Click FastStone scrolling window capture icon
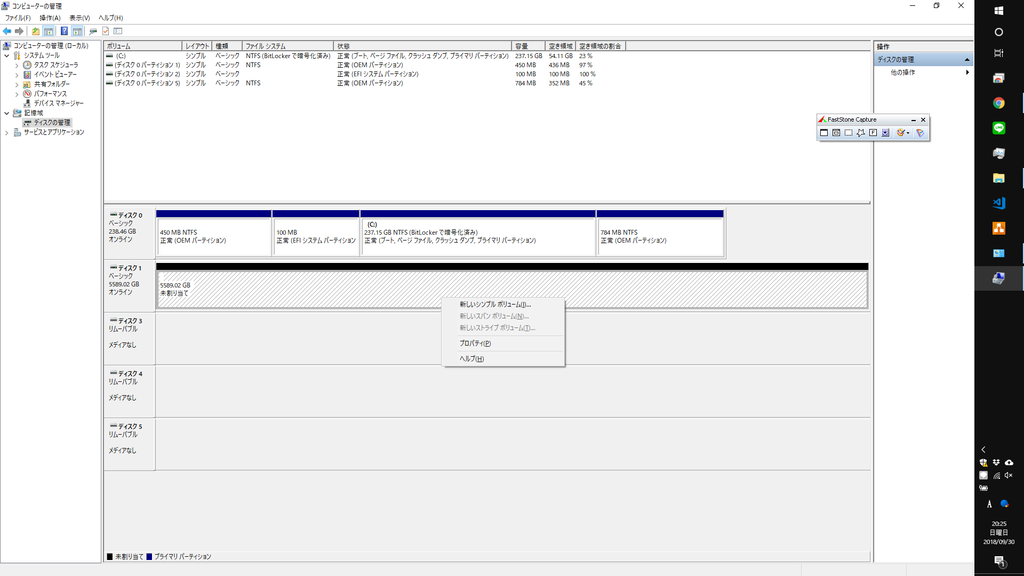The height and width of the screenshot is (576, 1024). pos(886,133)
